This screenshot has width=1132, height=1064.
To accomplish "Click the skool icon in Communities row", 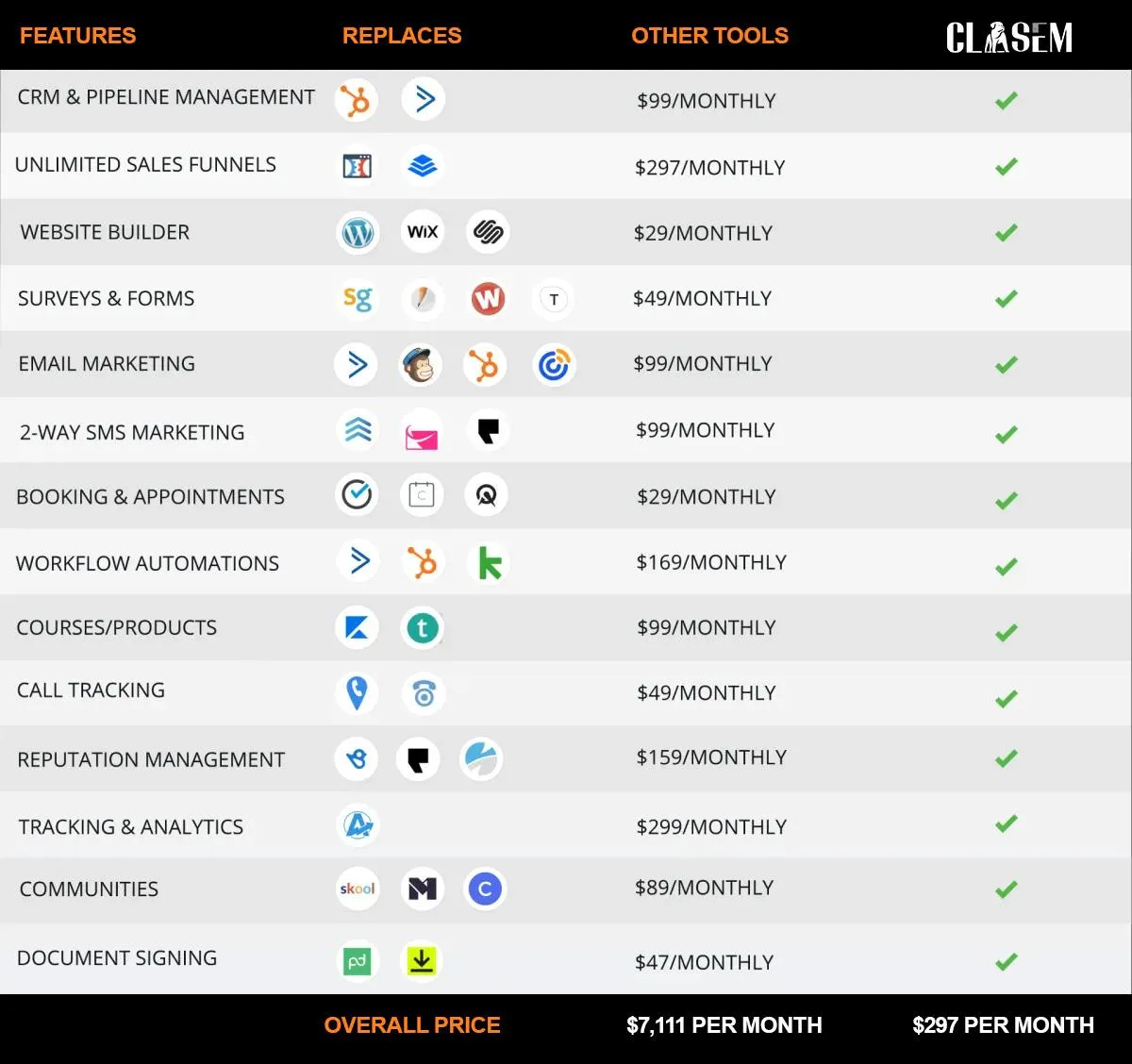I will [358, 889].
